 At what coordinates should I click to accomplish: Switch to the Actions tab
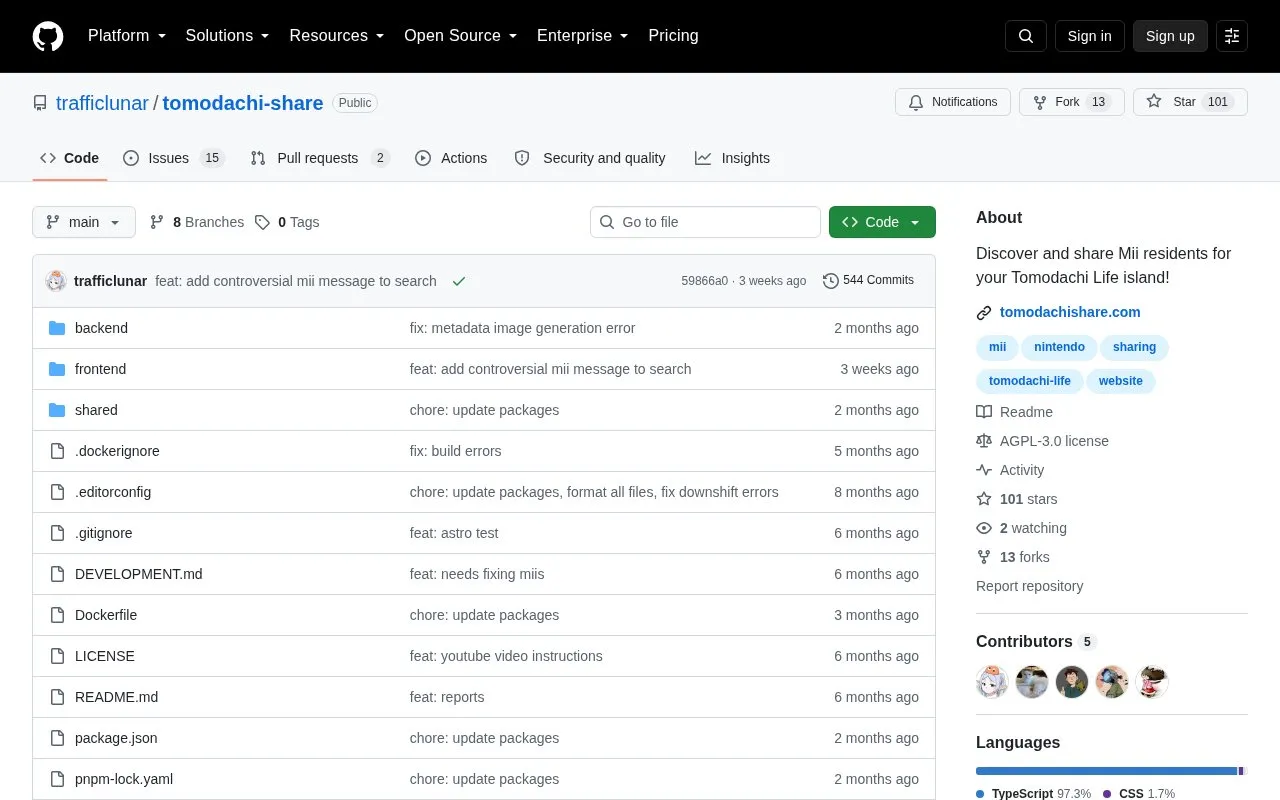(451, 158)
